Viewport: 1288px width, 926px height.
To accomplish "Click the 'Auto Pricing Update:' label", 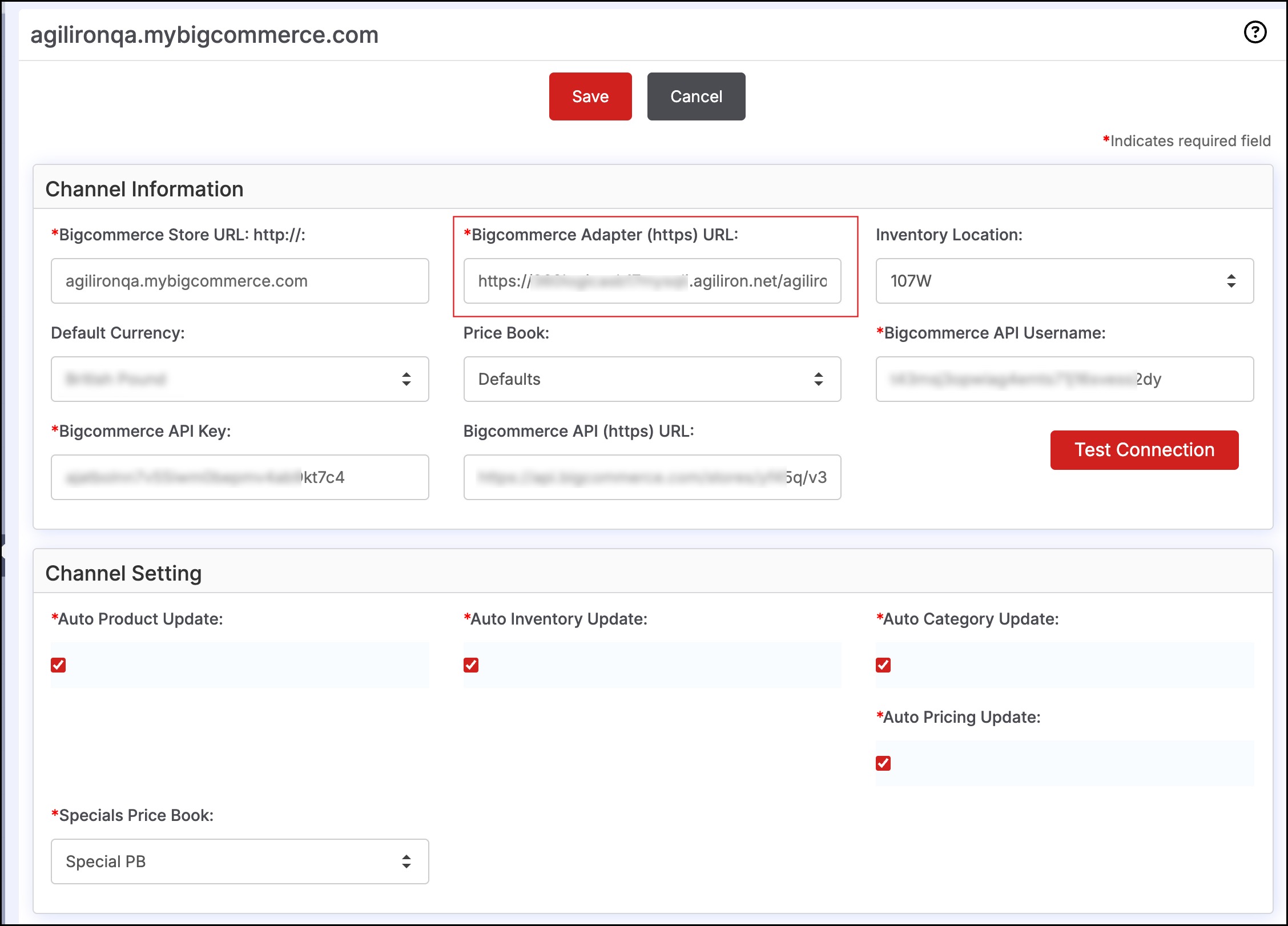I will pos(958,717).
